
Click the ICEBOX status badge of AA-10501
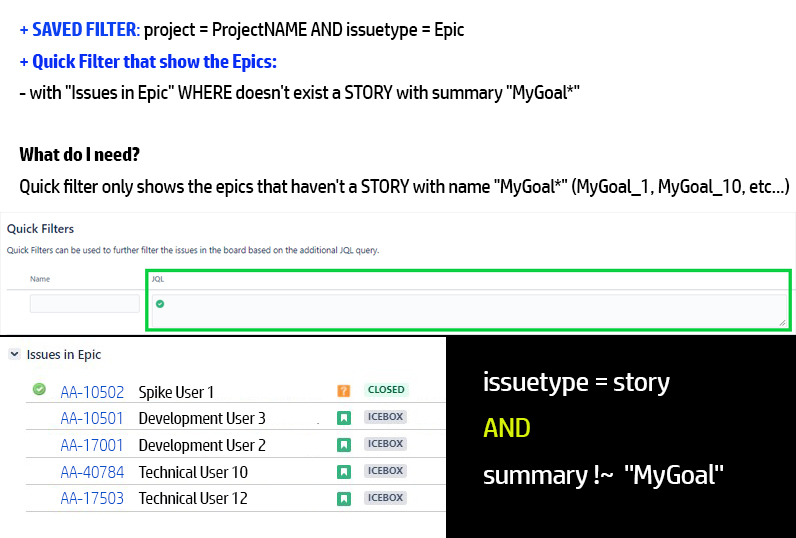point(385,417)
